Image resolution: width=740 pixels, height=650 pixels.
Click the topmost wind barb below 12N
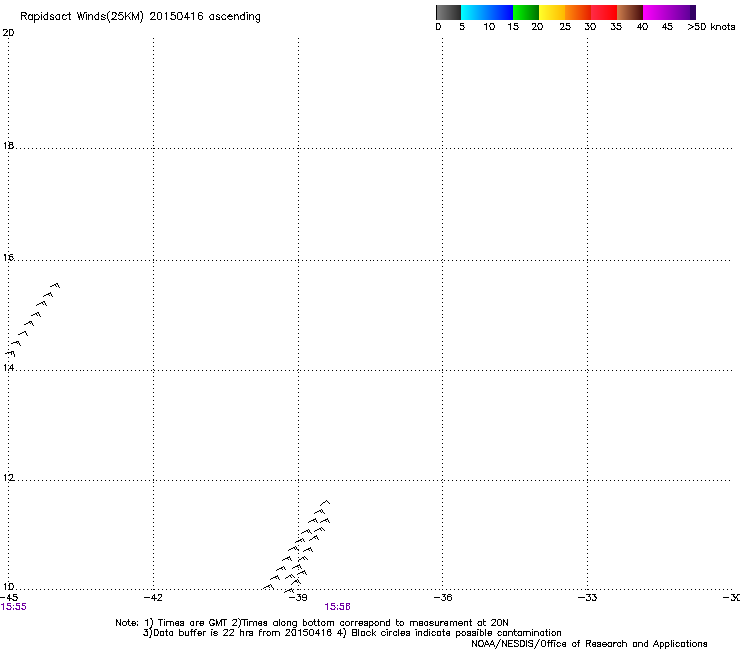click(325, 503)
